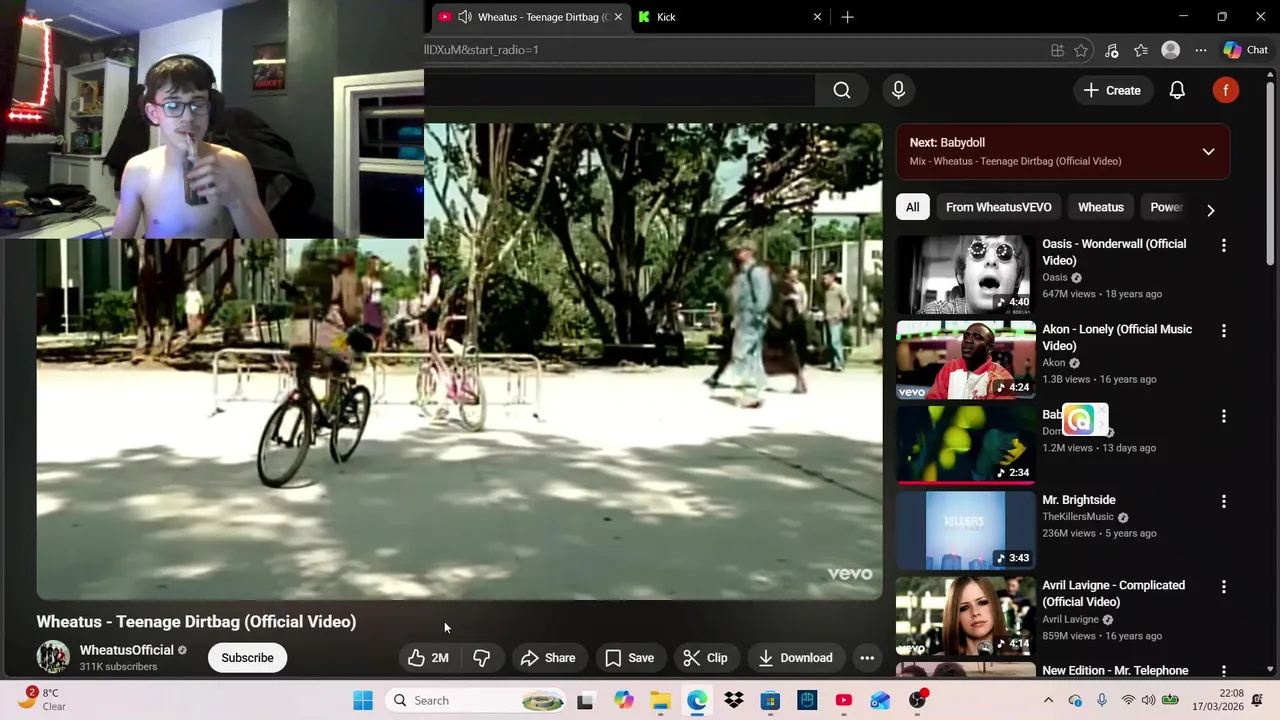Open options menu for the Babydoll video
This screenshot has height=720, width=1280.
(x=1223, y=416)
